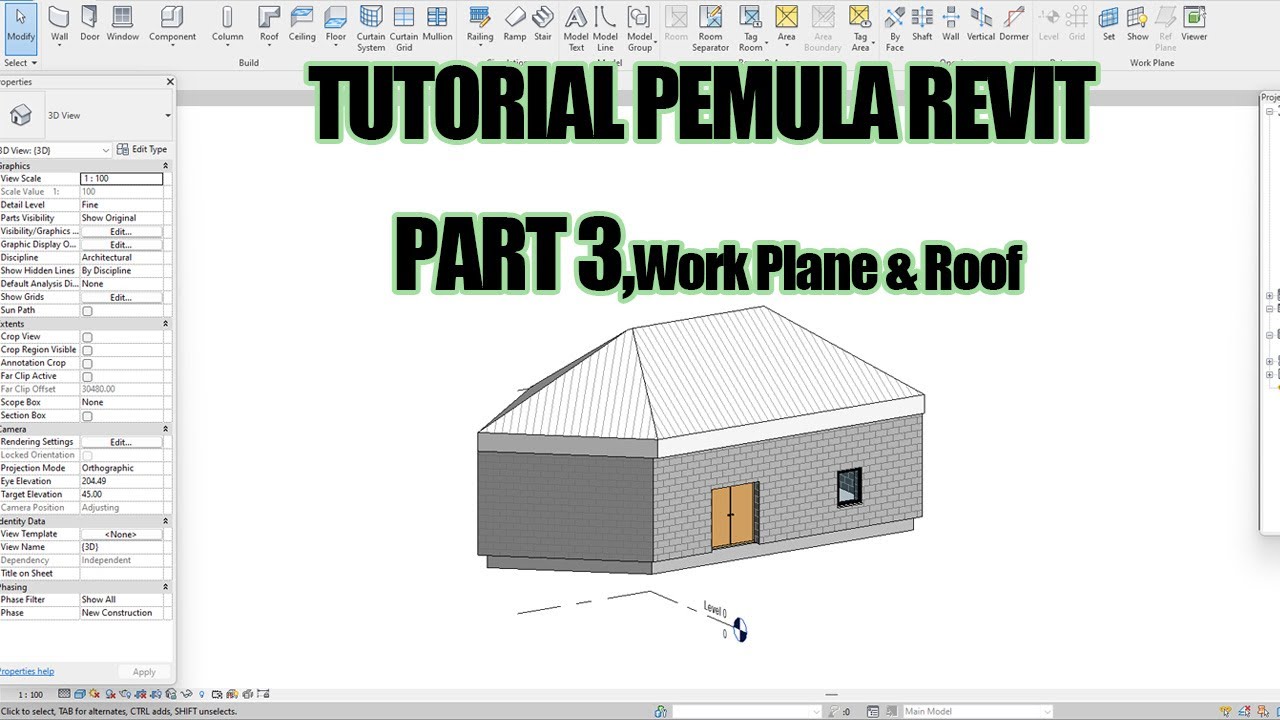The width and height of the screenshot is (1280, 720).
Task: Select the Railing tool
Action: (480, 26)
